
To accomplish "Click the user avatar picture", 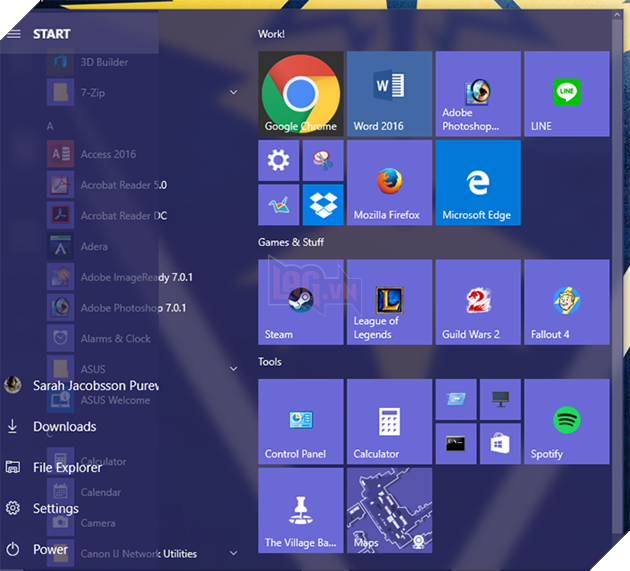I will click(x=12, y=385).
